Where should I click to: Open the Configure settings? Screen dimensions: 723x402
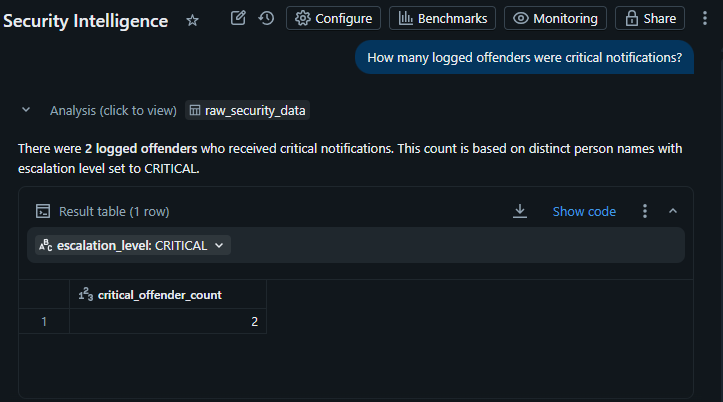point(333,18)
